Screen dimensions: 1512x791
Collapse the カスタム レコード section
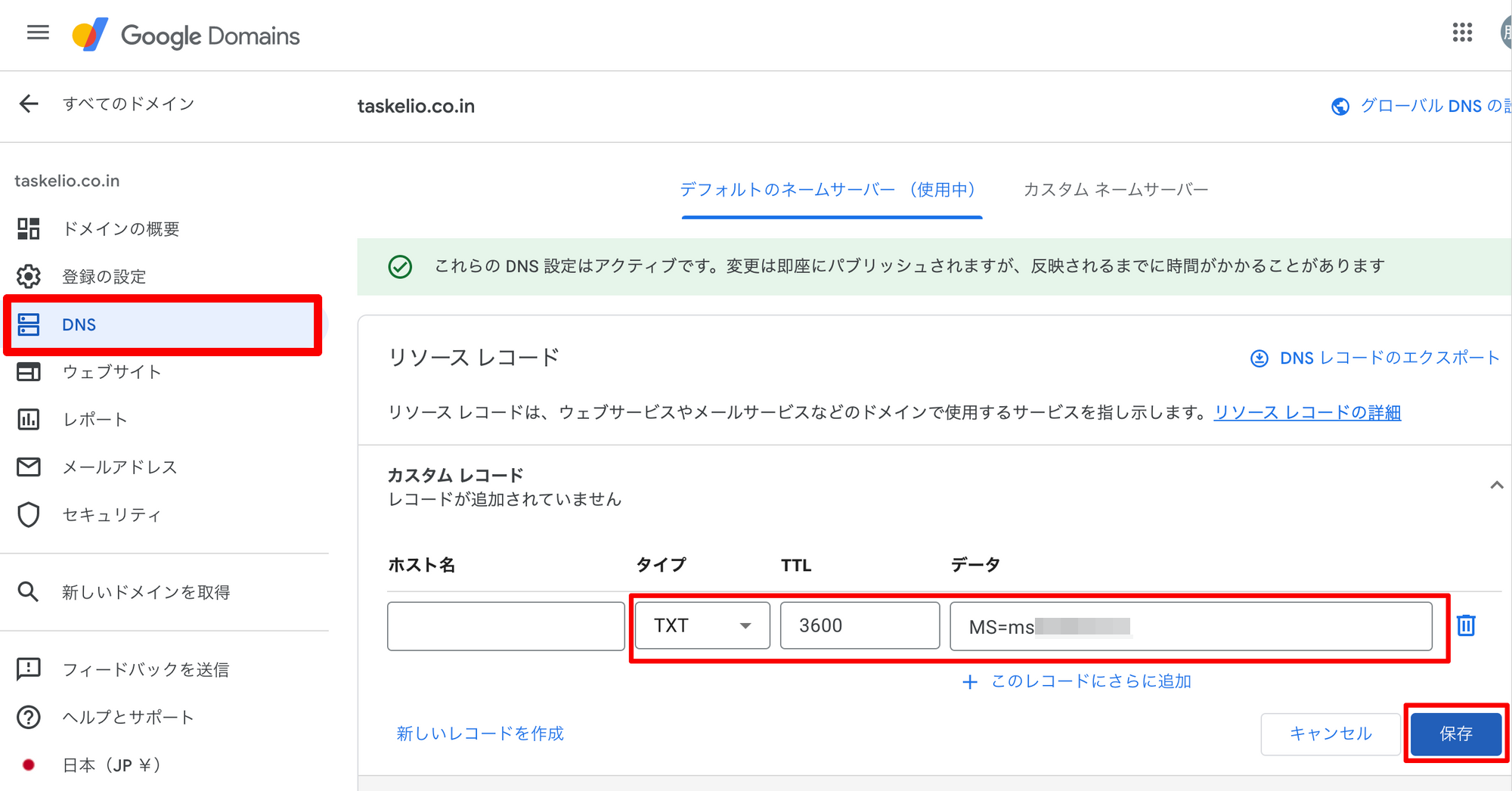click(1496, 485)
